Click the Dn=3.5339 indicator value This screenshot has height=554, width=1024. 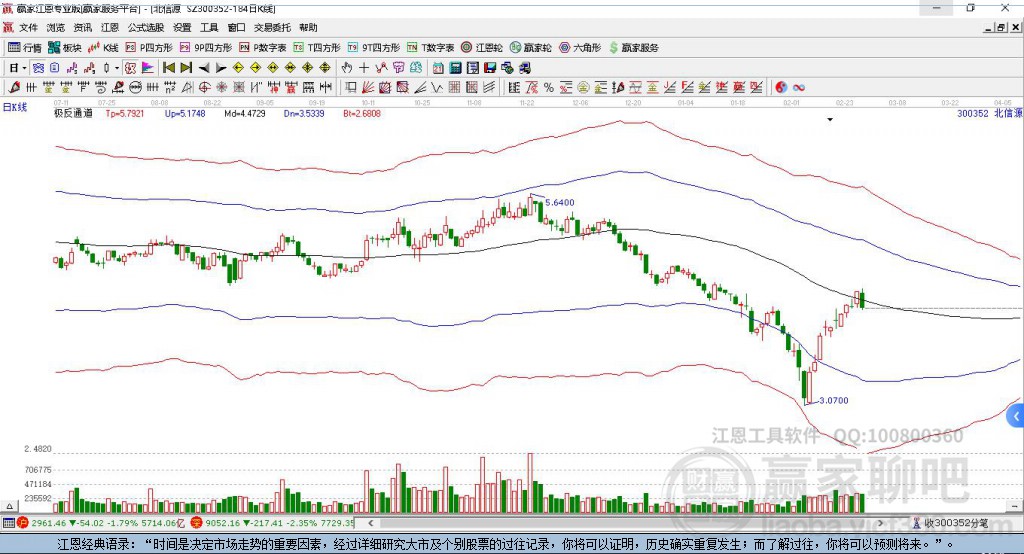coord(304,113)
